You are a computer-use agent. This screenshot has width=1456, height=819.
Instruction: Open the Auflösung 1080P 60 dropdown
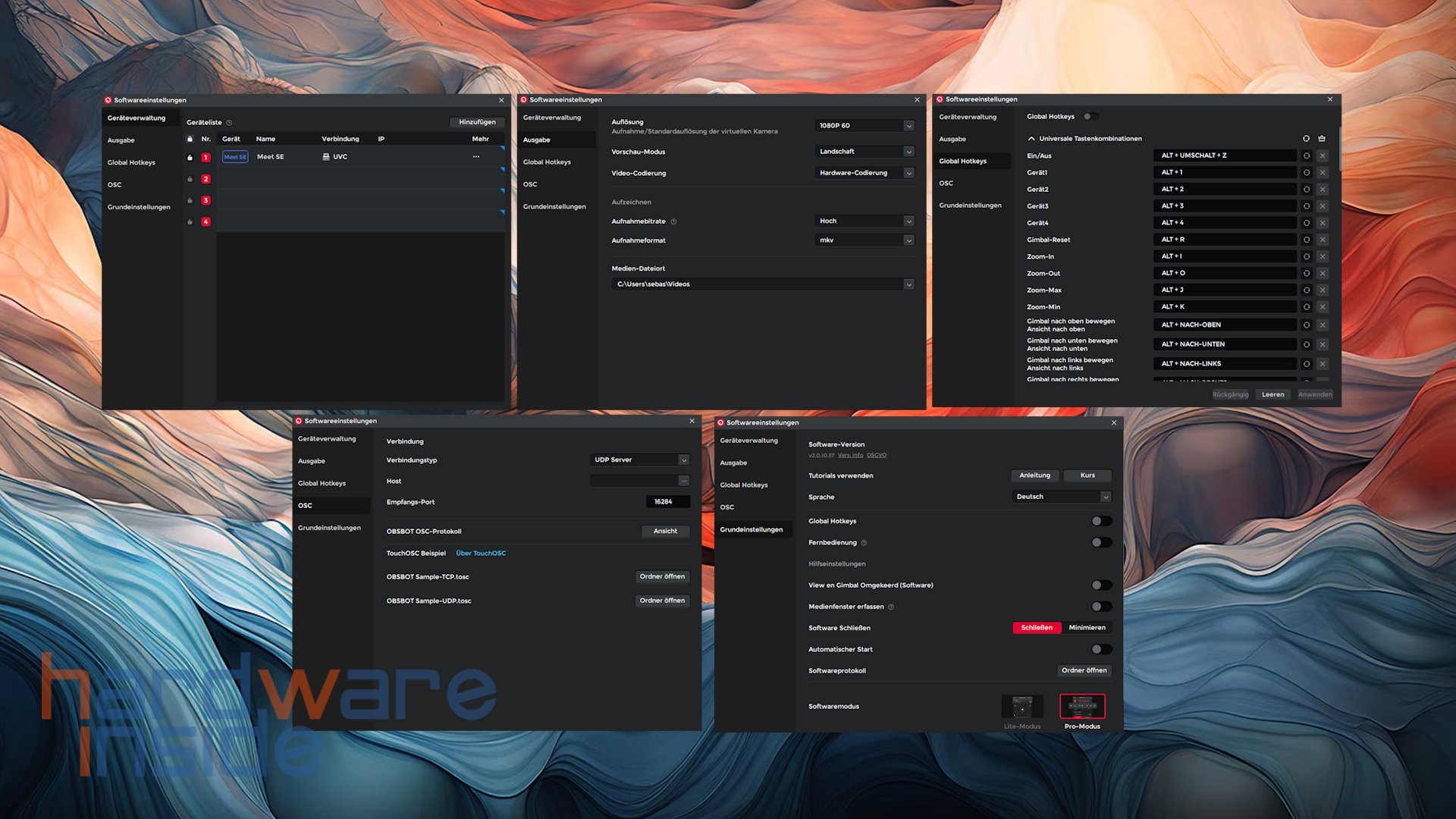coord(865,126)
